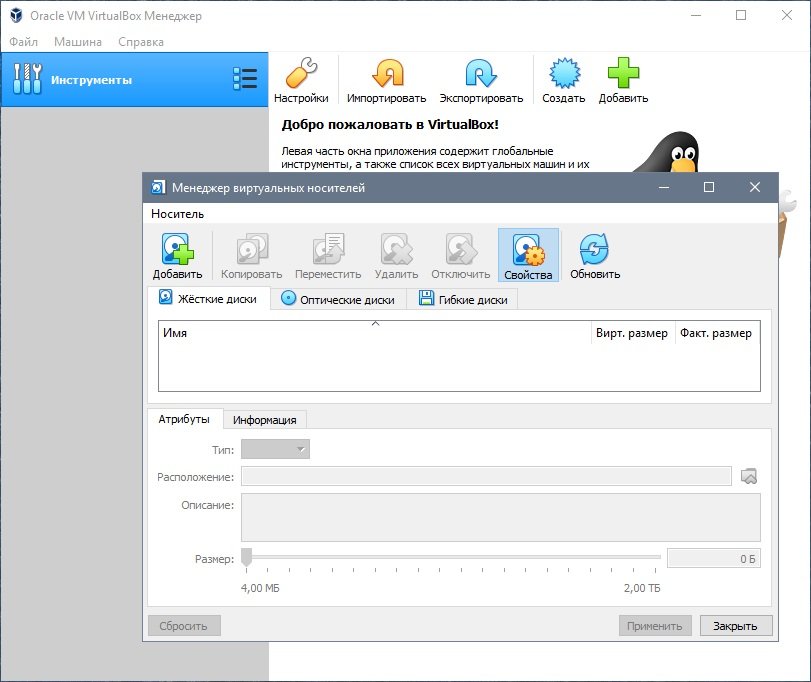Click the Description (Описание) text field

click(x=500, y=517)
